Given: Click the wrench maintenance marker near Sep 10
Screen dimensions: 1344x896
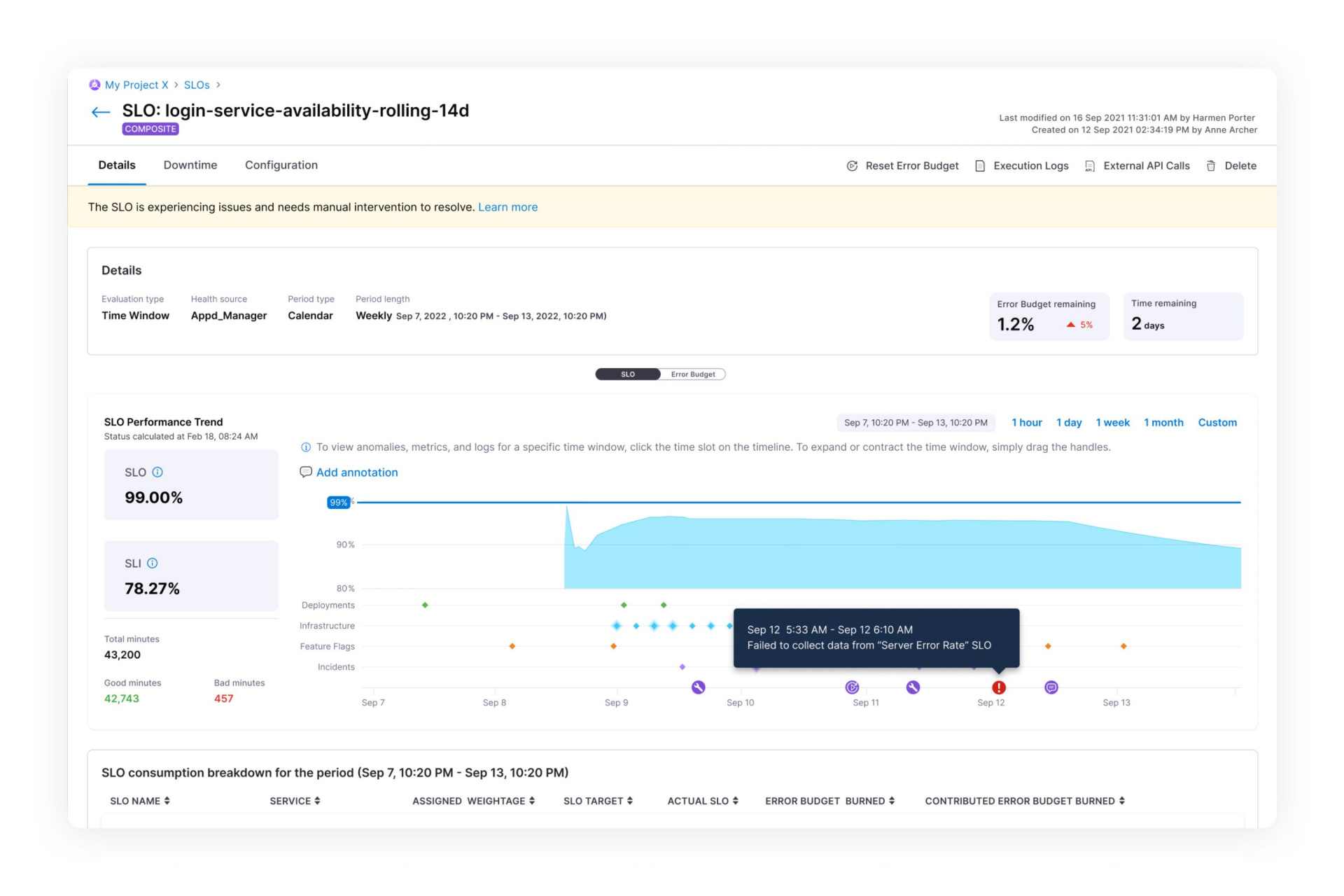Looking at the screenshot, I should 699,687.
